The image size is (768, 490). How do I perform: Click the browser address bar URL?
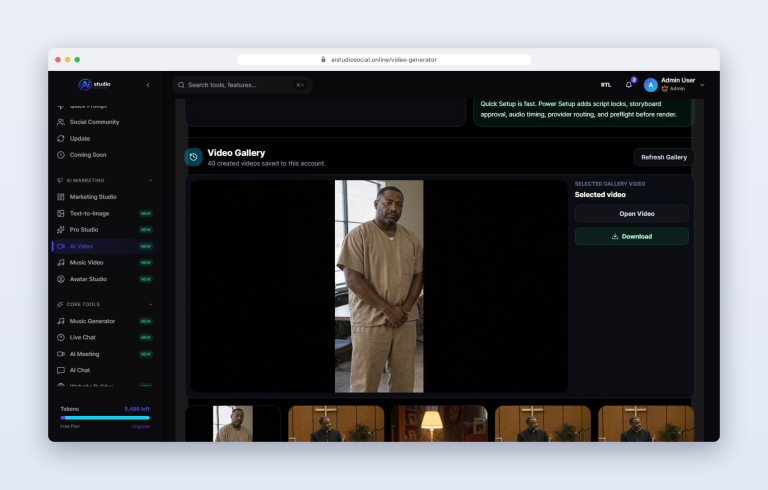384,60
